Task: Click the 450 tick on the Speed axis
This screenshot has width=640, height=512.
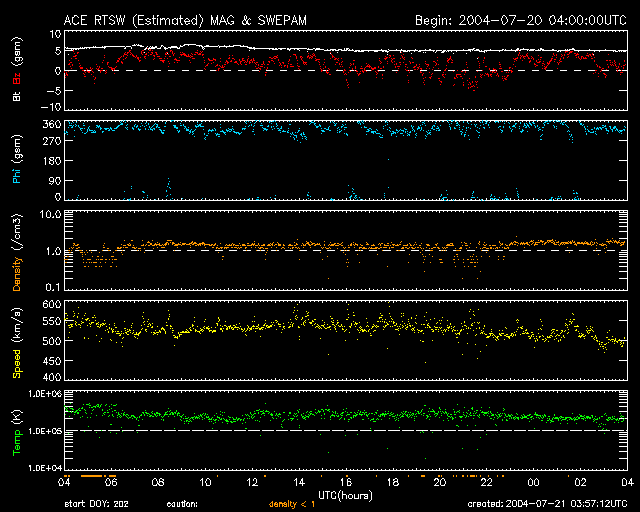Action: (x=50, y=359)
